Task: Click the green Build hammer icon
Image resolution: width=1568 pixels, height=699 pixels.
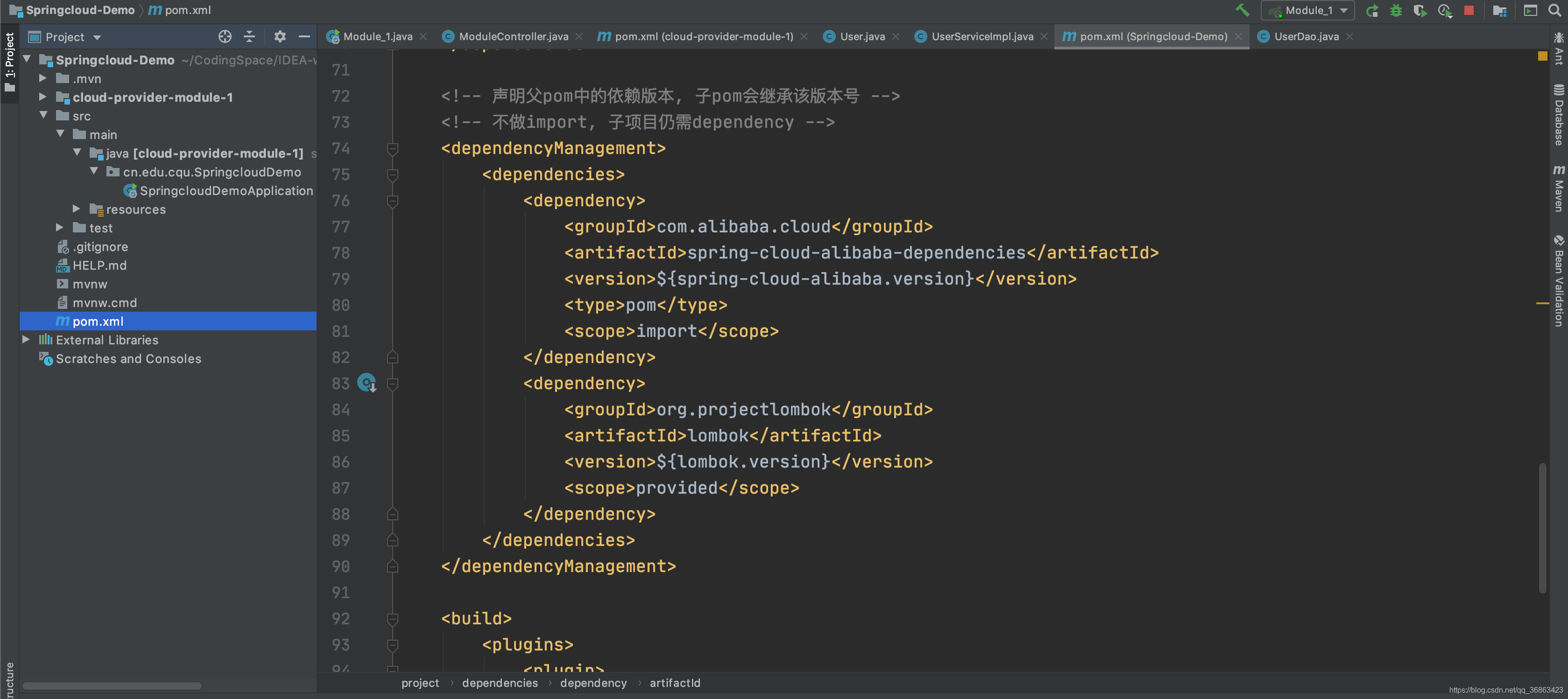Action: [1242, 10]
